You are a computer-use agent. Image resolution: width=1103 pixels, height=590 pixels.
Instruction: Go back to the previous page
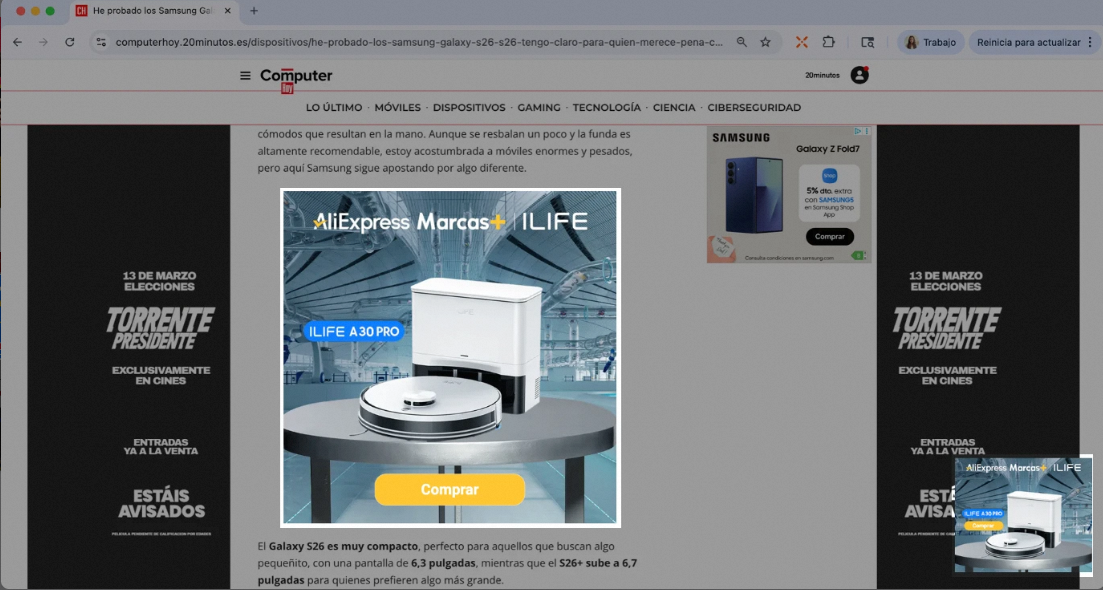point(18,42)
